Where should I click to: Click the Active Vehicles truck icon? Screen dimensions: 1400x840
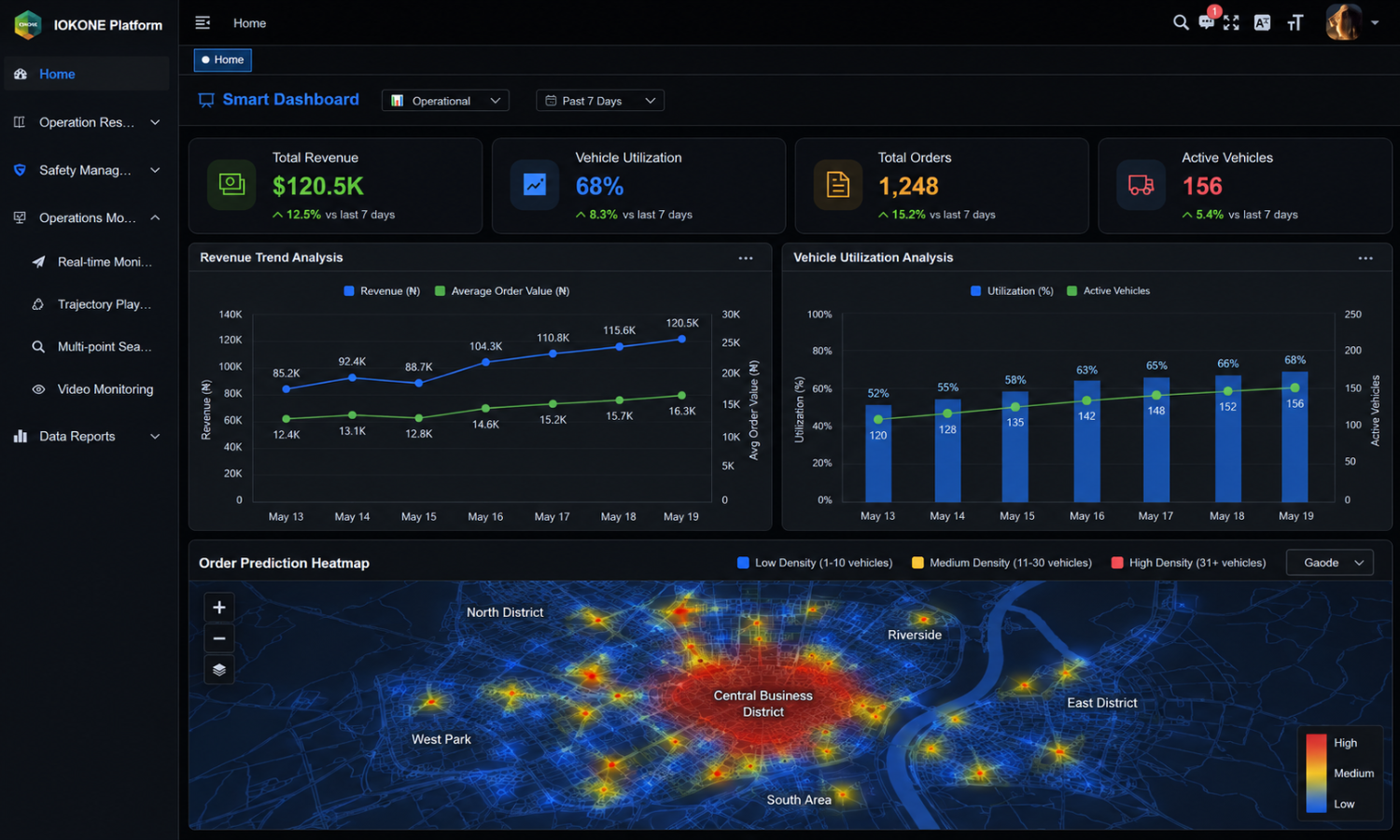pos(1141,185)
